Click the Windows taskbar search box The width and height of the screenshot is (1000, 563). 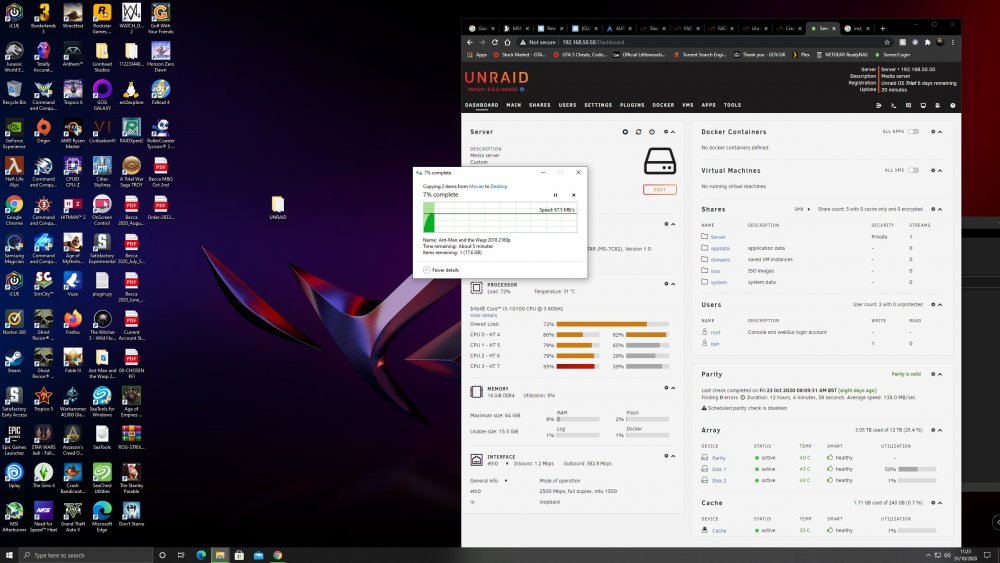click(86, 555)
